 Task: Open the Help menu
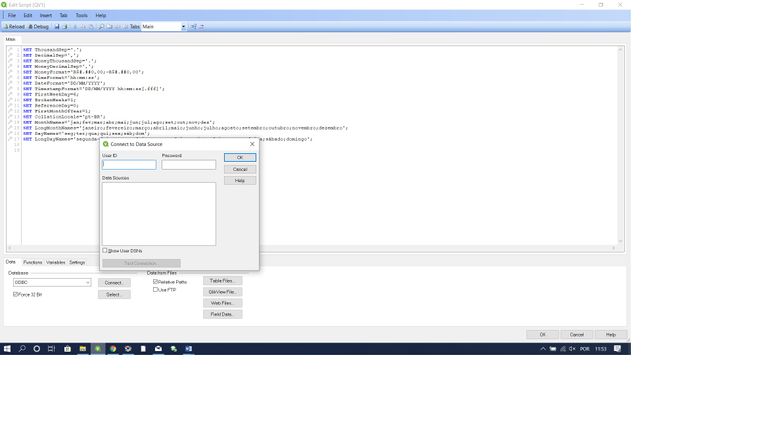coord(100,15)
